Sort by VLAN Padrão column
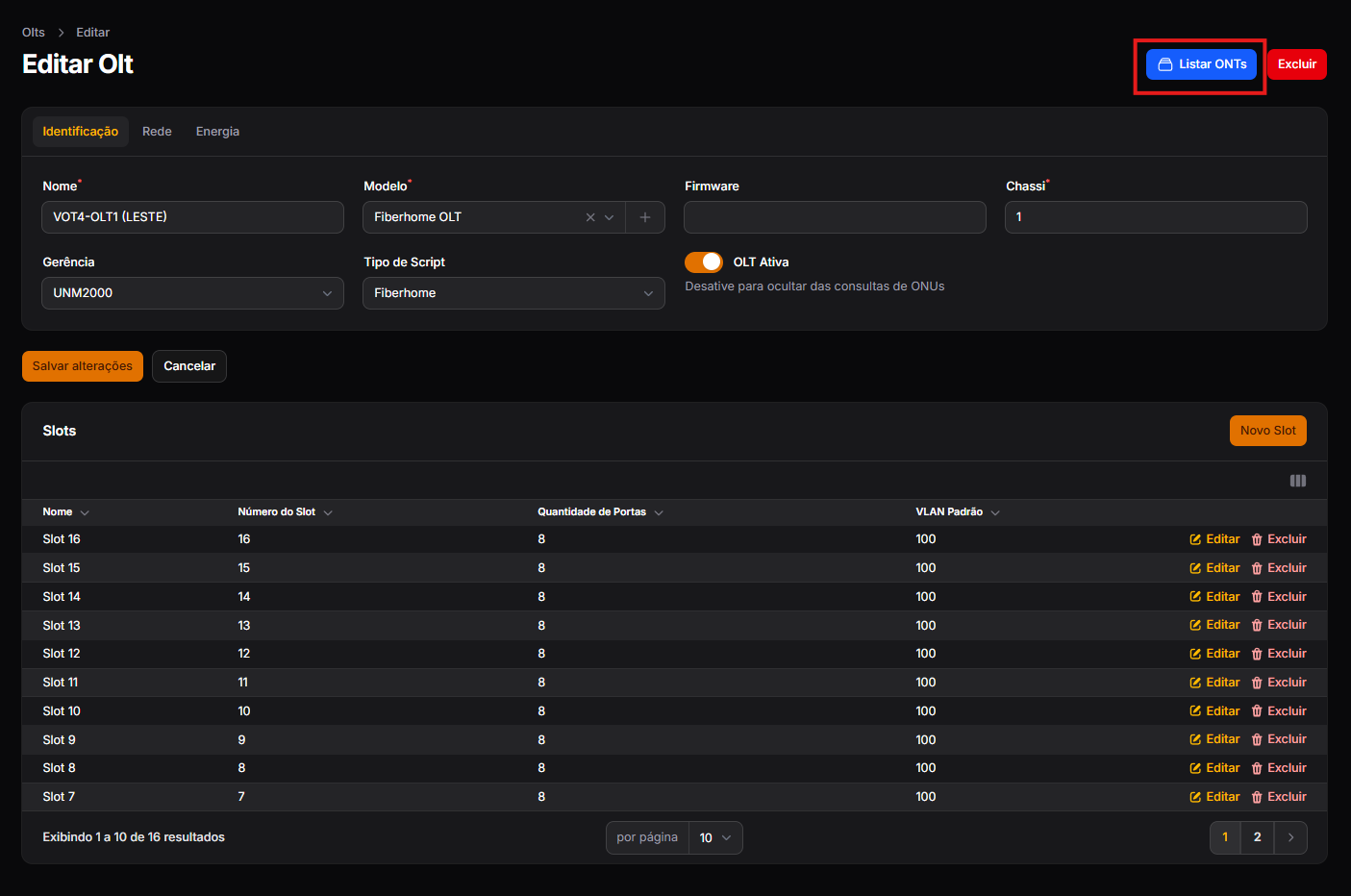Image resolution: width=1351 pixels, height=896 pixels. pos(958,512)
